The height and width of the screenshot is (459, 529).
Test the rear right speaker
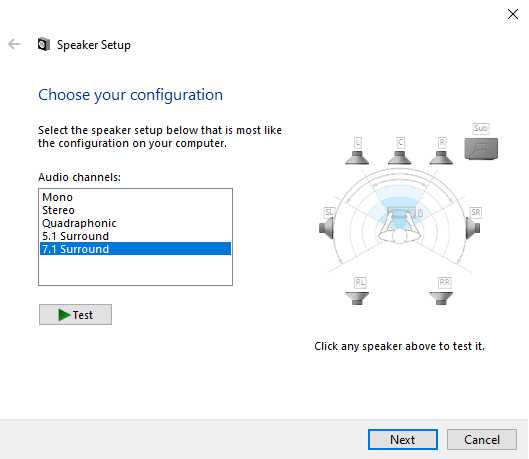tap(441, 298)
